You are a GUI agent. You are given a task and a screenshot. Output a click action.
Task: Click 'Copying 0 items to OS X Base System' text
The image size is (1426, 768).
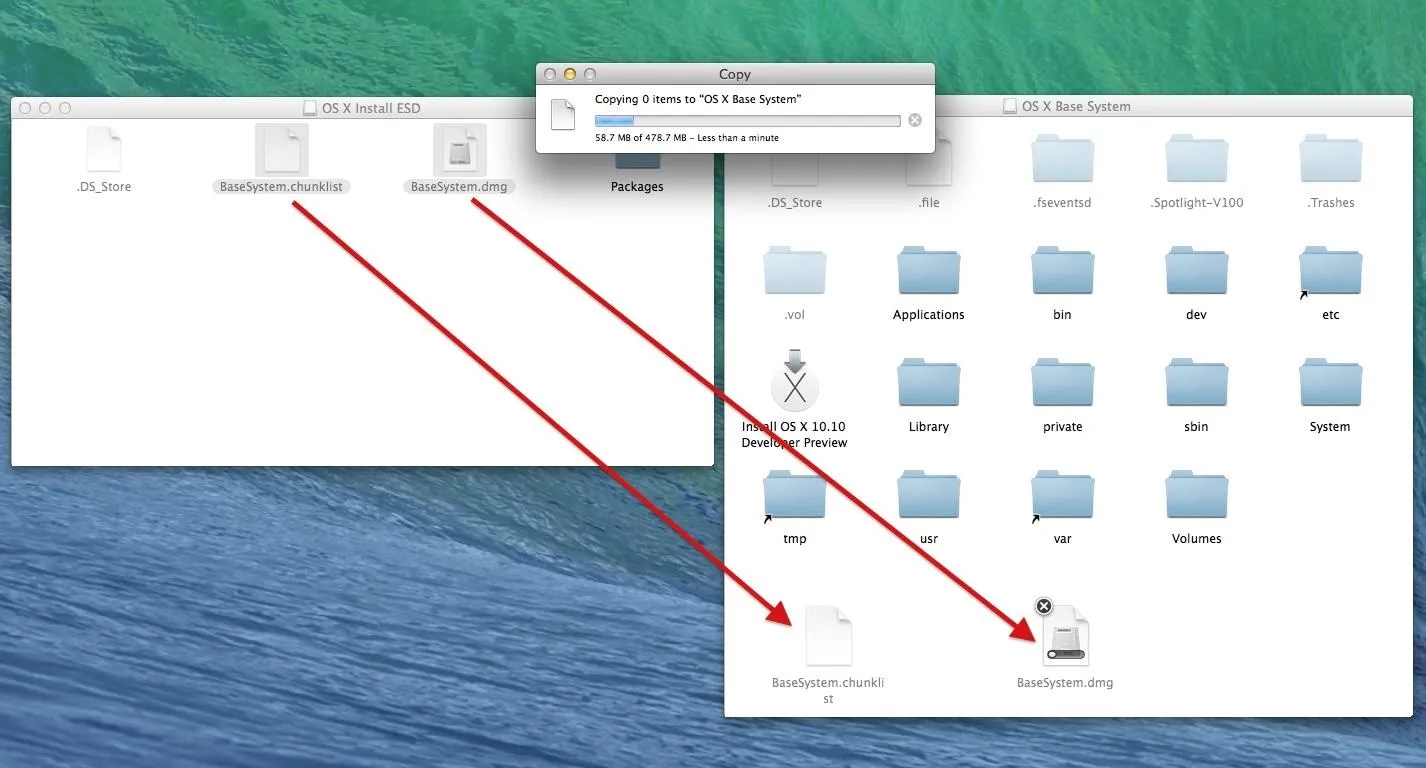698,99
